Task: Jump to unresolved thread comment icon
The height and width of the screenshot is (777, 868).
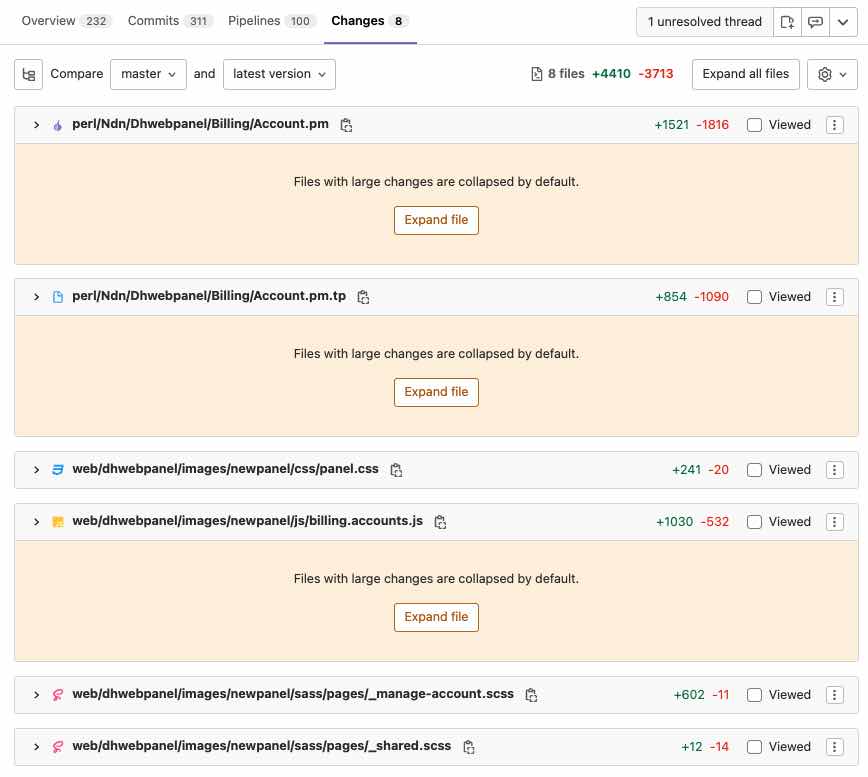Action: pyautogui.click(x=815, y=22)
